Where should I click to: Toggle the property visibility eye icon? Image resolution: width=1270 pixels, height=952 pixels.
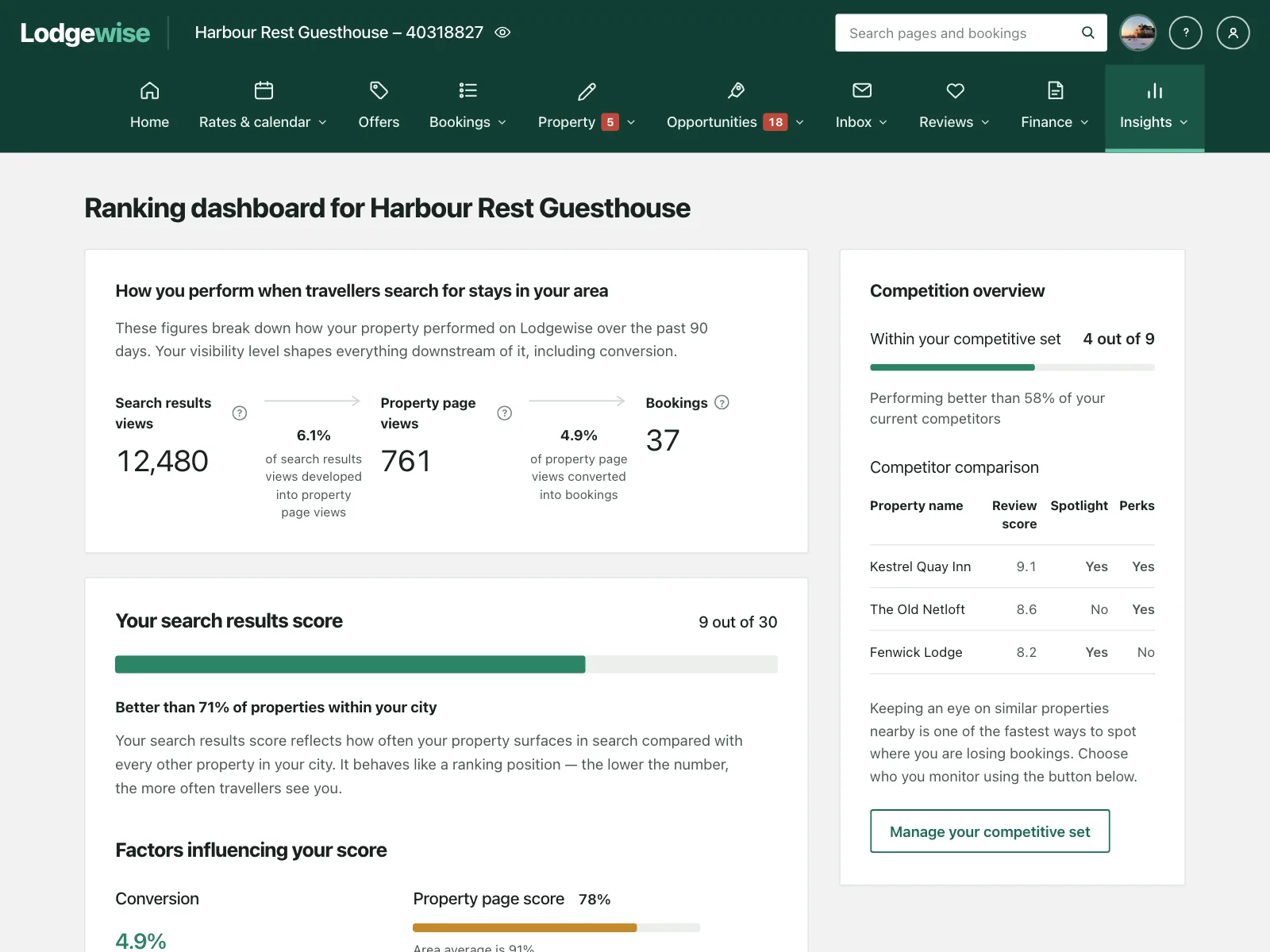(x=502, y=33)
